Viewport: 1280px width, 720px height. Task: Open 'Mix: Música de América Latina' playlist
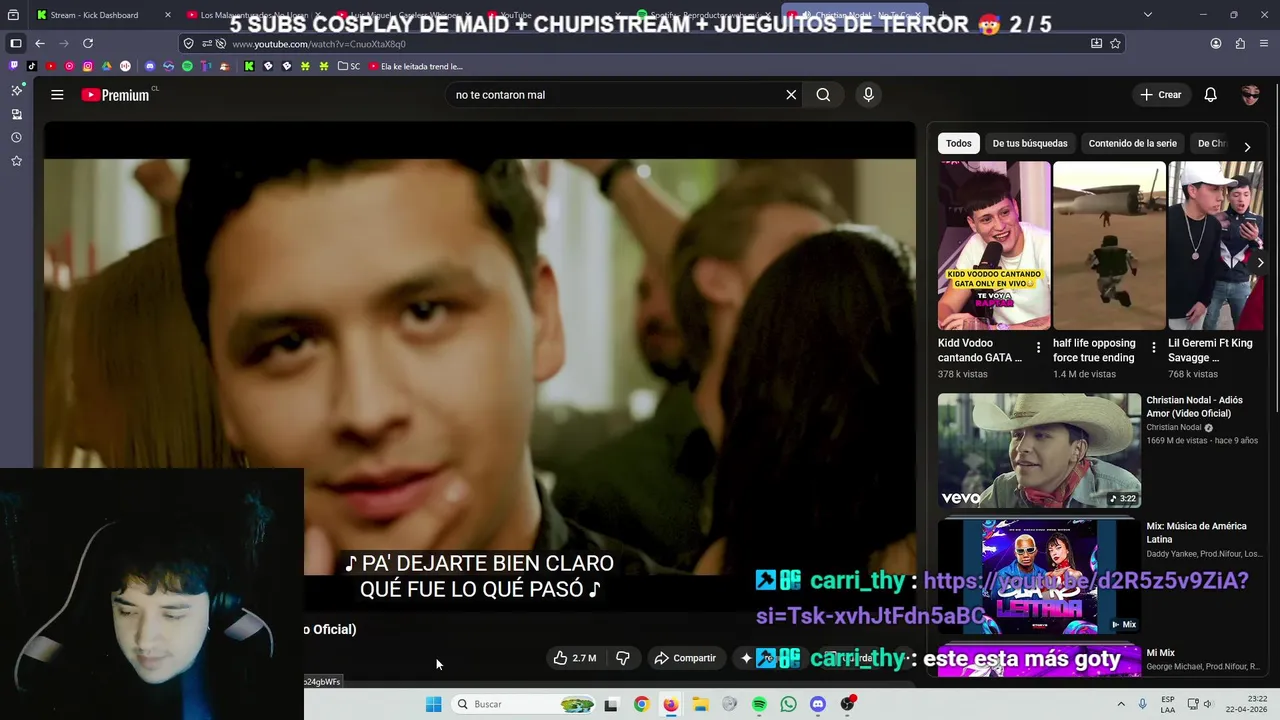point(1196,532)
